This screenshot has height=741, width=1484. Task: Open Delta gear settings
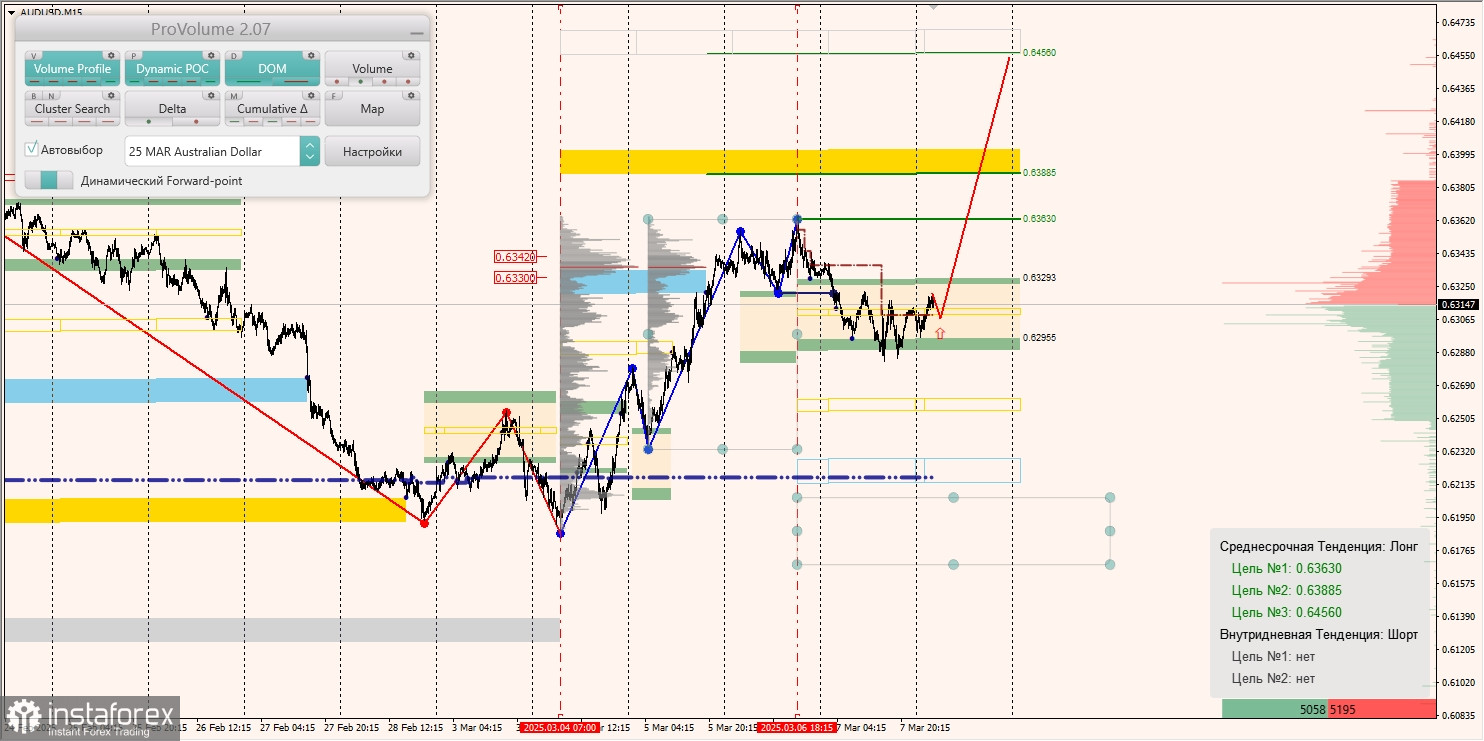pyautogui.click(x=211, y=95)
